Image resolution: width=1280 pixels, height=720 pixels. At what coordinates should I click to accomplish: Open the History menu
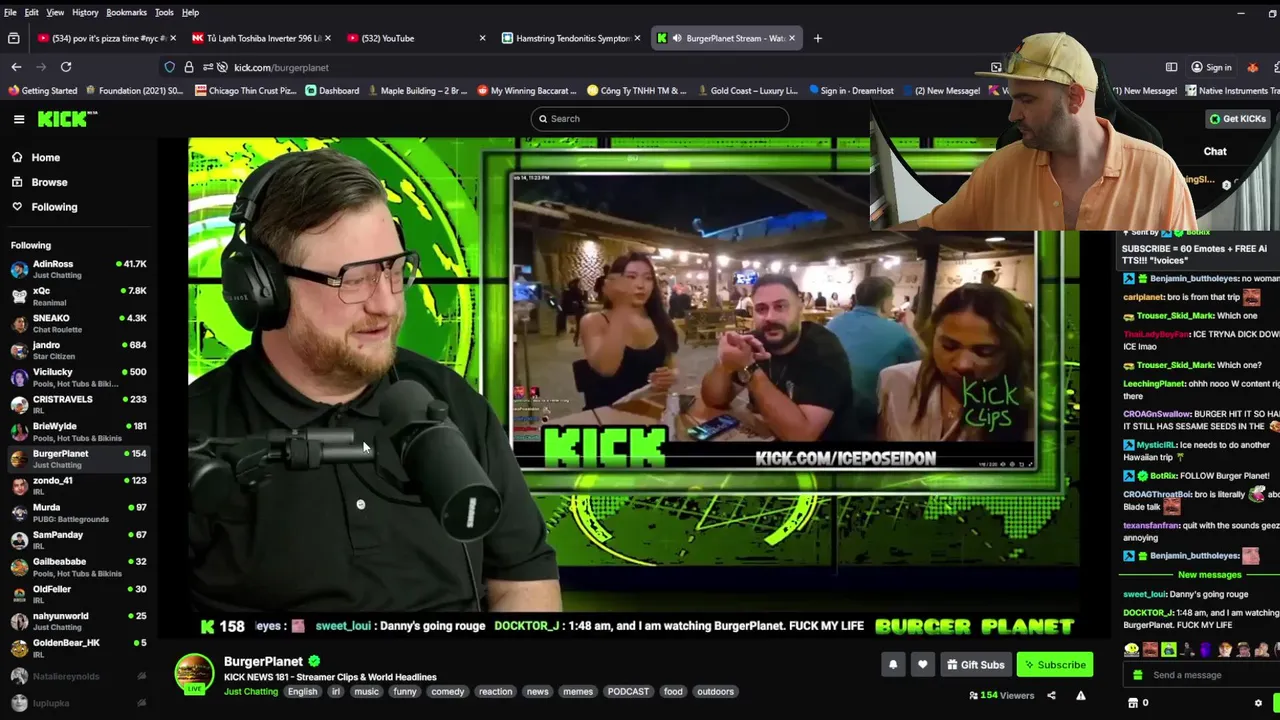(85, 12)
